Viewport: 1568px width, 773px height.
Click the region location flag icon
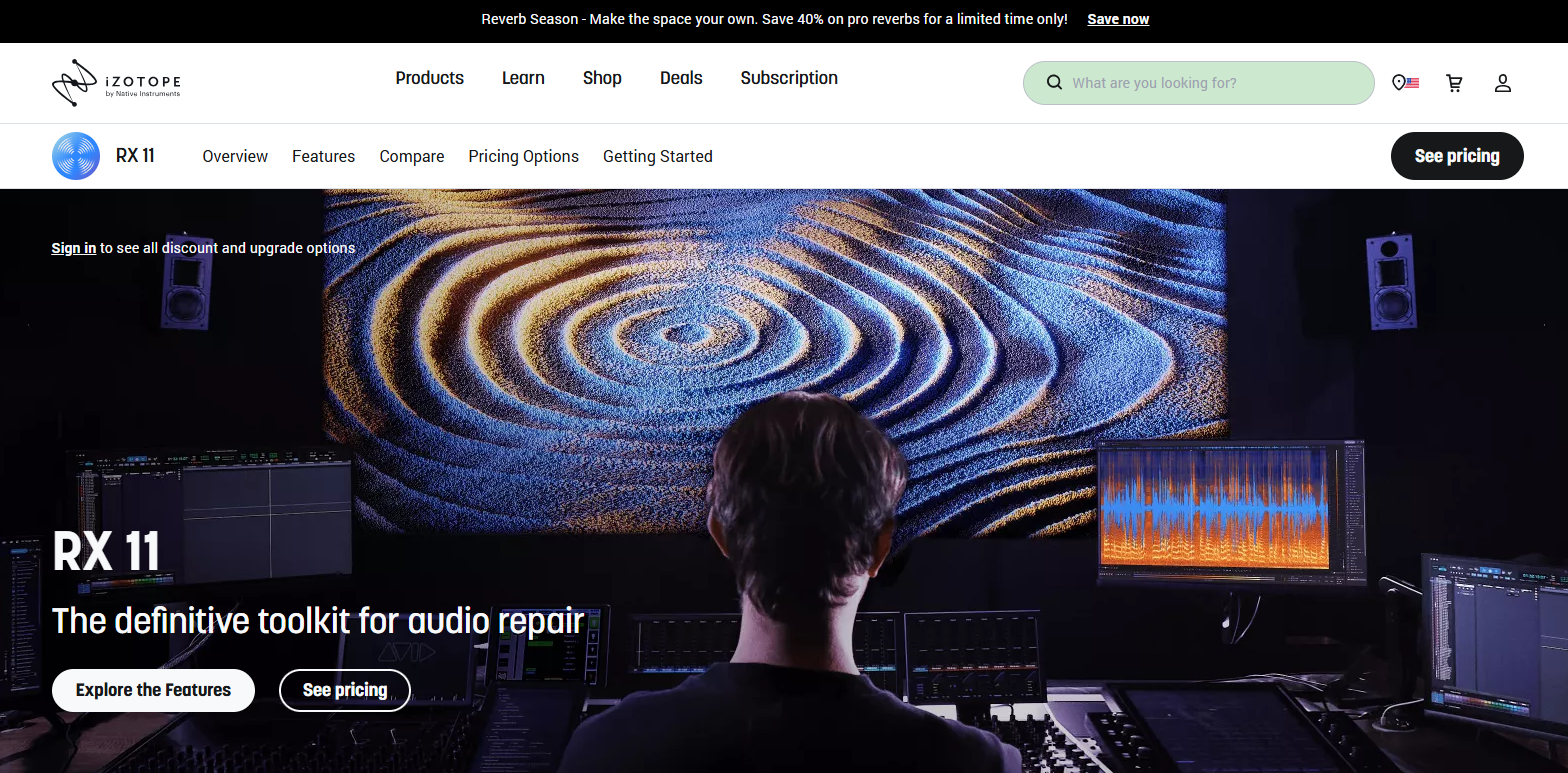tap(1405, 83)
